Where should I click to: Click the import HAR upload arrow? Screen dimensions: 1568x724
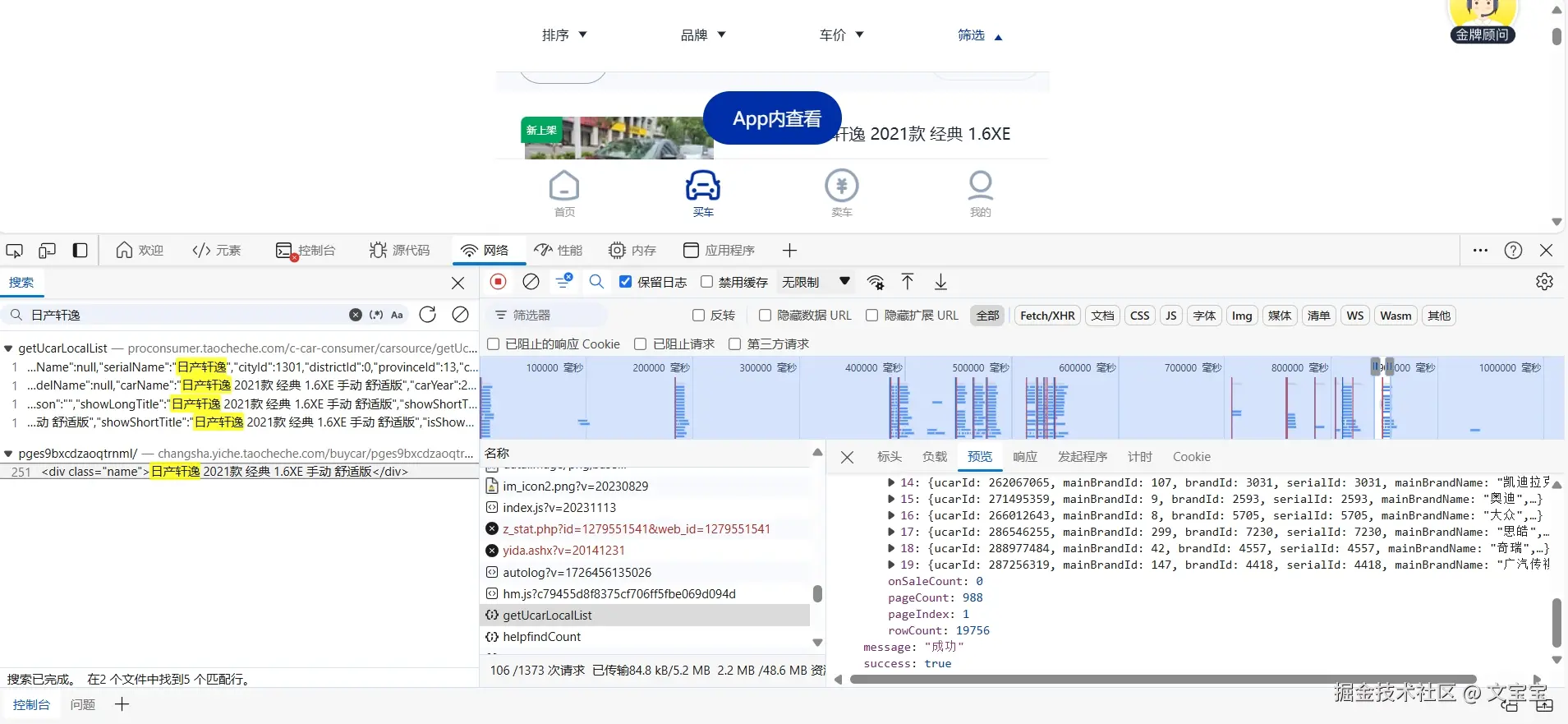coord(908,282)
